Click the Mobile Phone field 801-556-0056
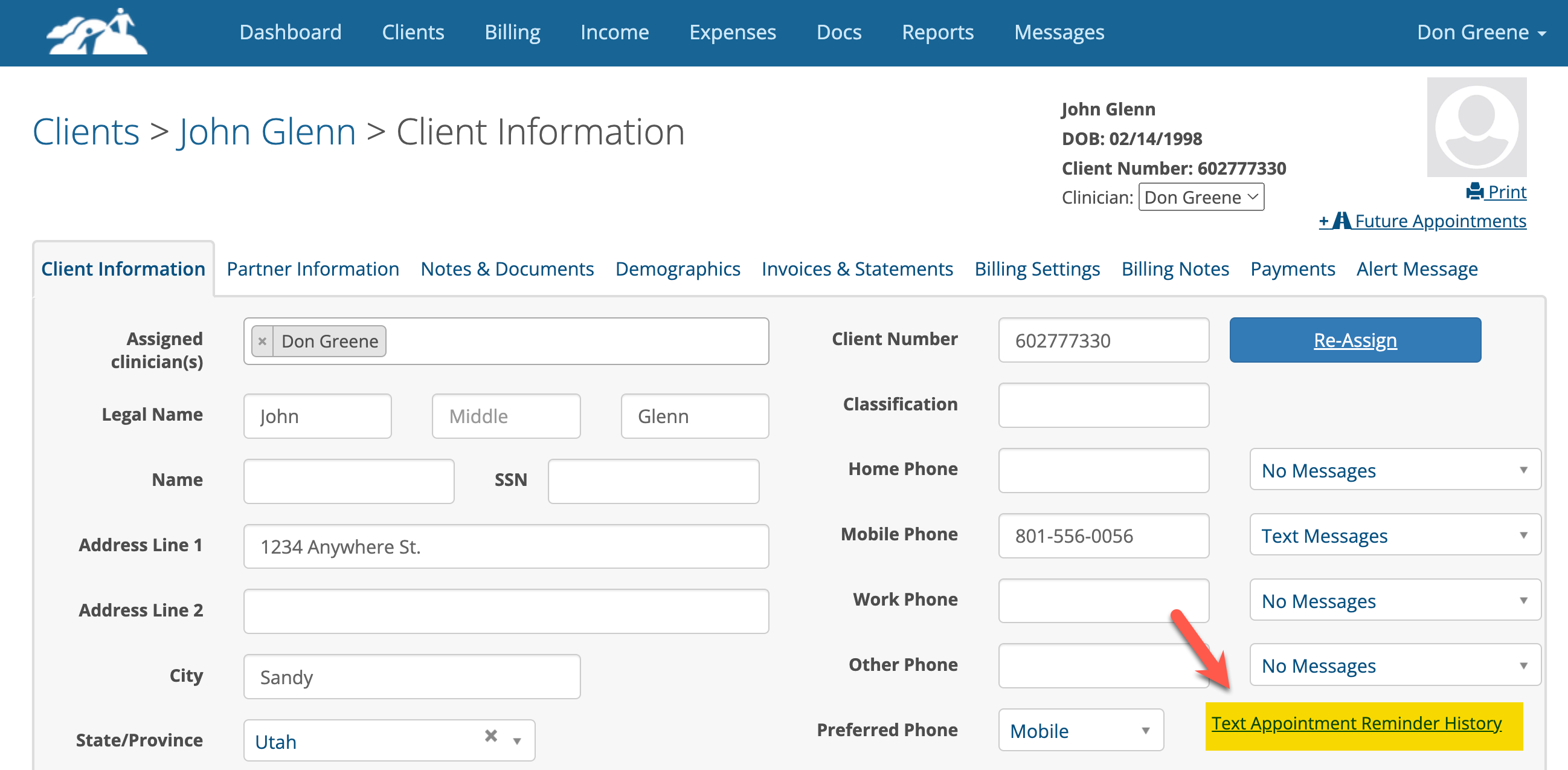The width and height of the screenshot is (1568, 770). pyautogui.click(x=1104, y=535)
